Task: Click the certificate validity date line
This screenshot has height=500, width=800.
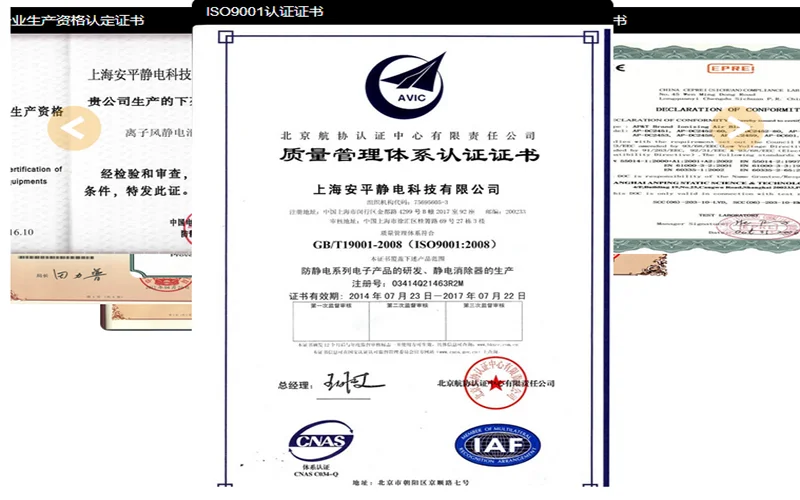Action: pos(407,296)
